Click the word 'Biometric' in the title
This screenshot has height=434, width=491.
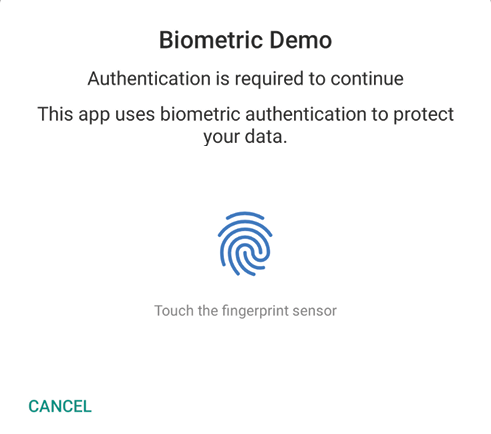click(x=211, y=40)
